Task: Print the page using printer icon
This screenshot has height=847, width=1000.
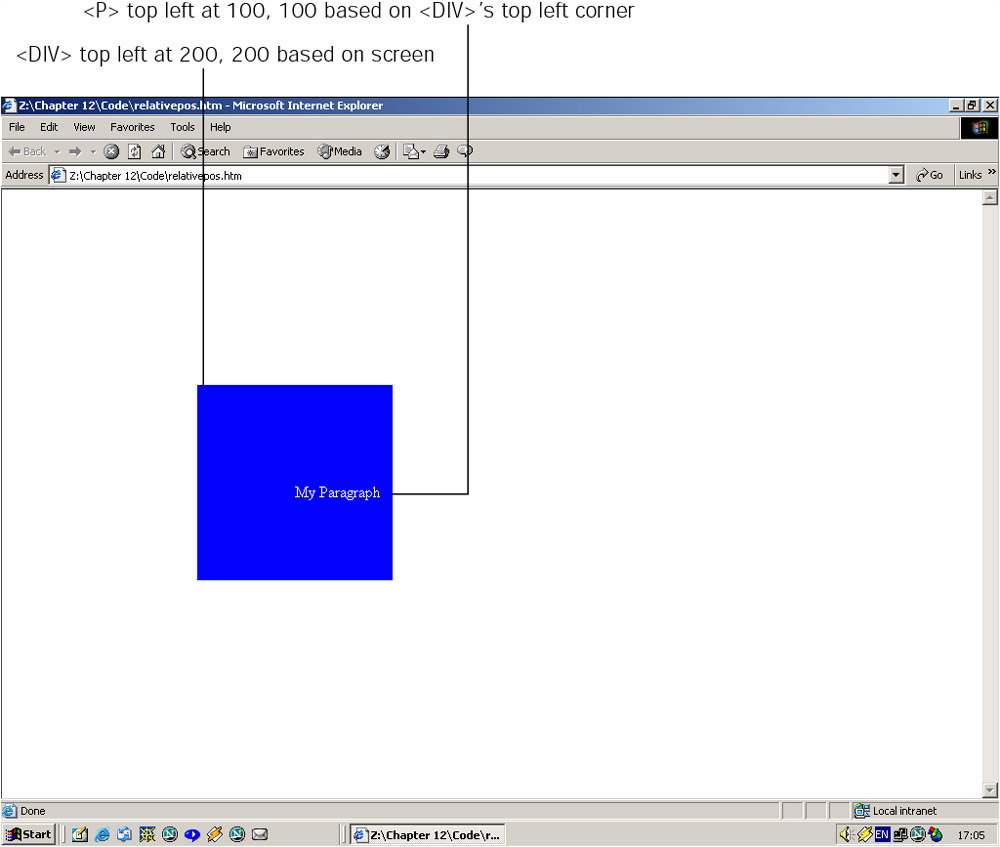Action: (441, 152)
